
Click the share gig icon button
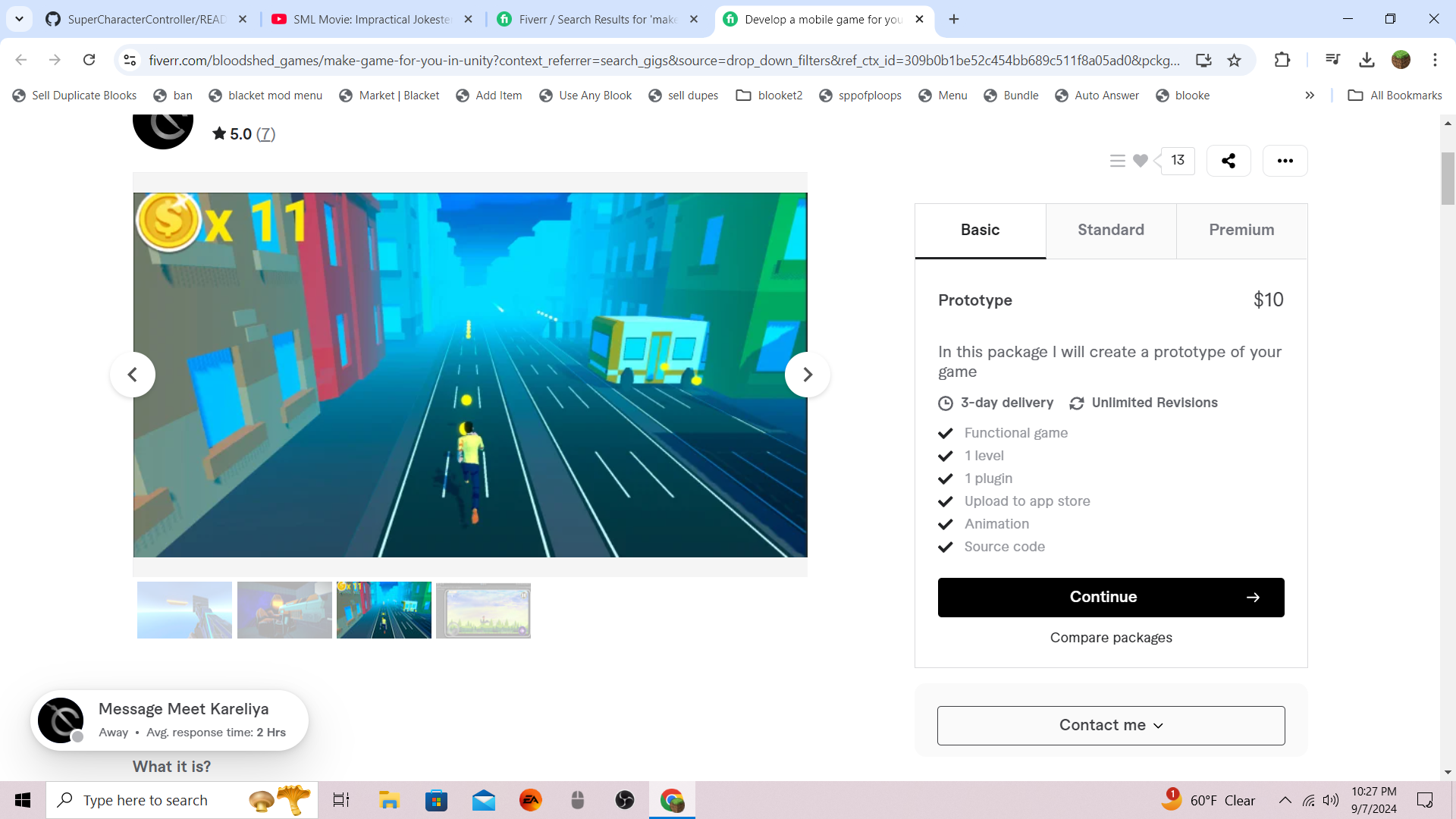[x=1228, y=161]
